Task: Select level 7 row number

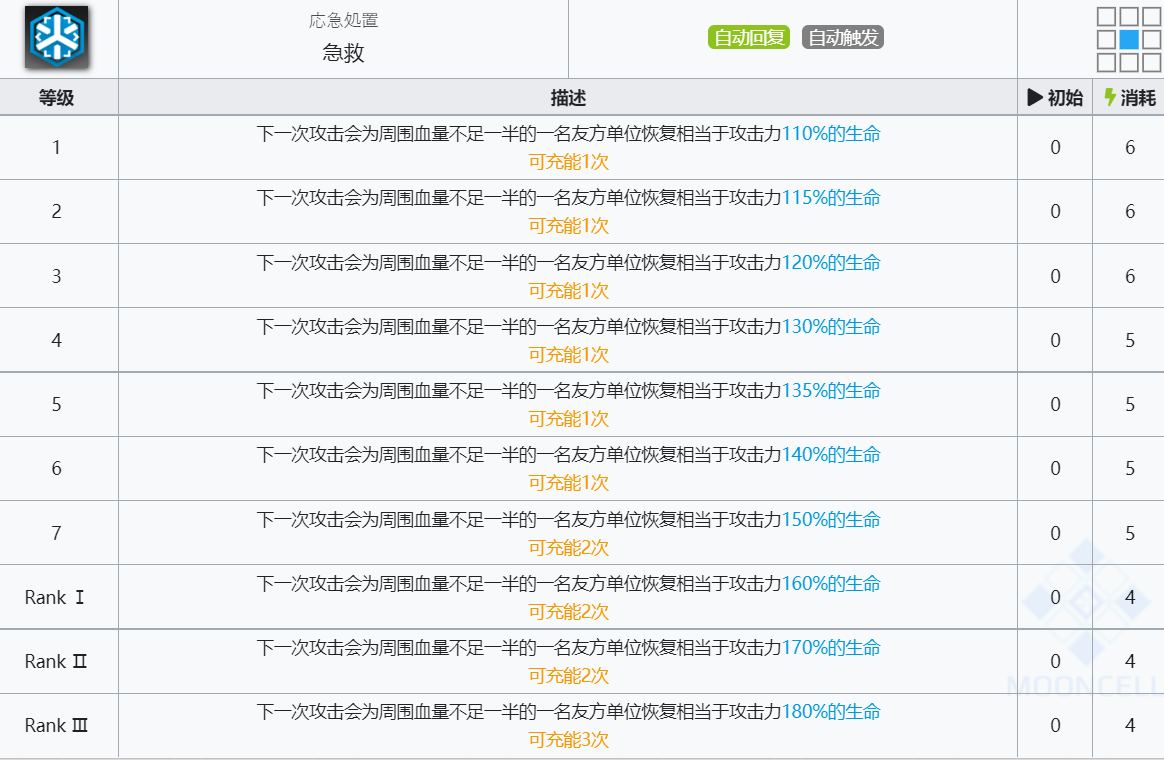Action: tap(56, 533)
